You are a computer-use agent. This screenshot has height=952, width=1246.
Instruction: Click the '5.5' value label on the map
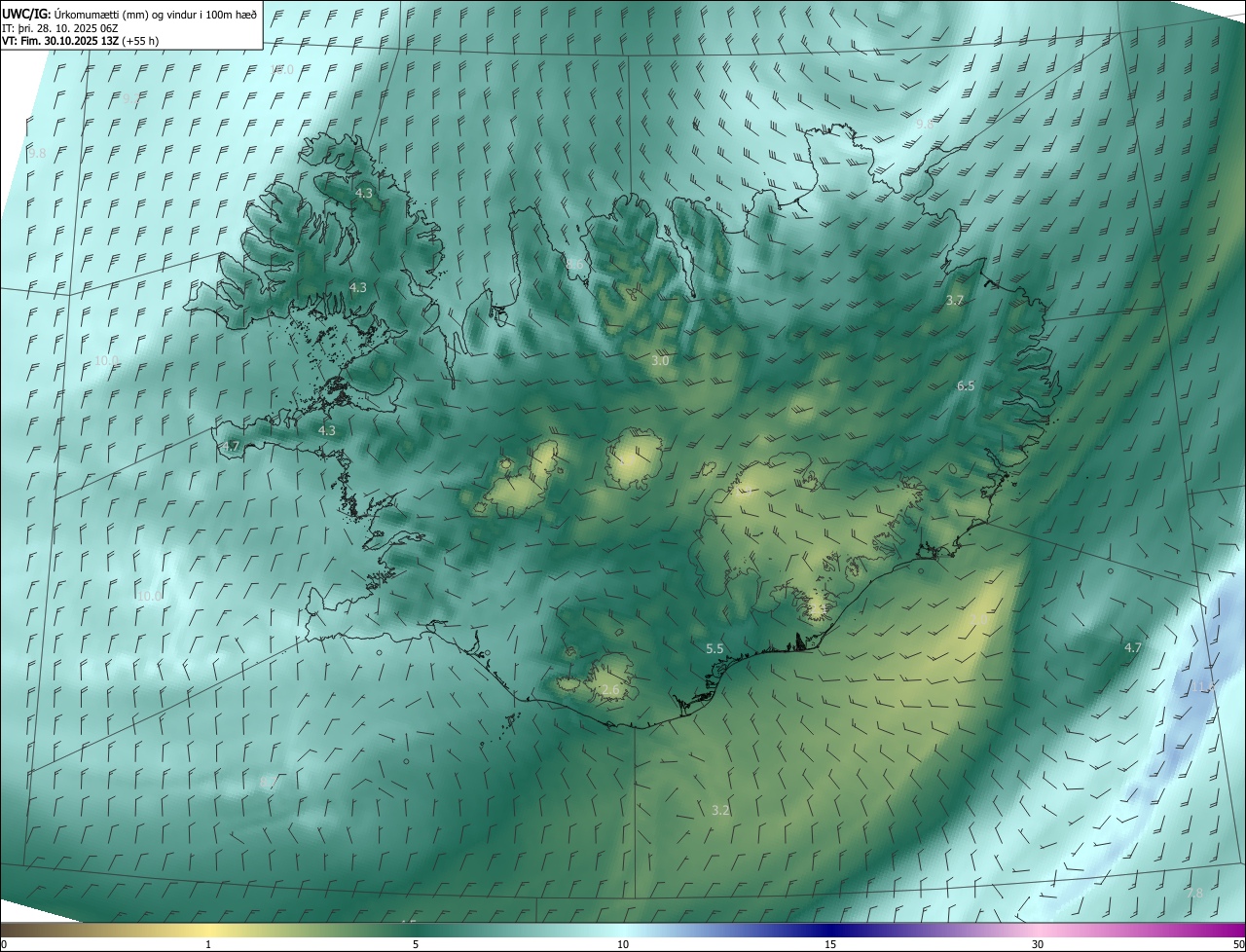click(x=715, y=648)
